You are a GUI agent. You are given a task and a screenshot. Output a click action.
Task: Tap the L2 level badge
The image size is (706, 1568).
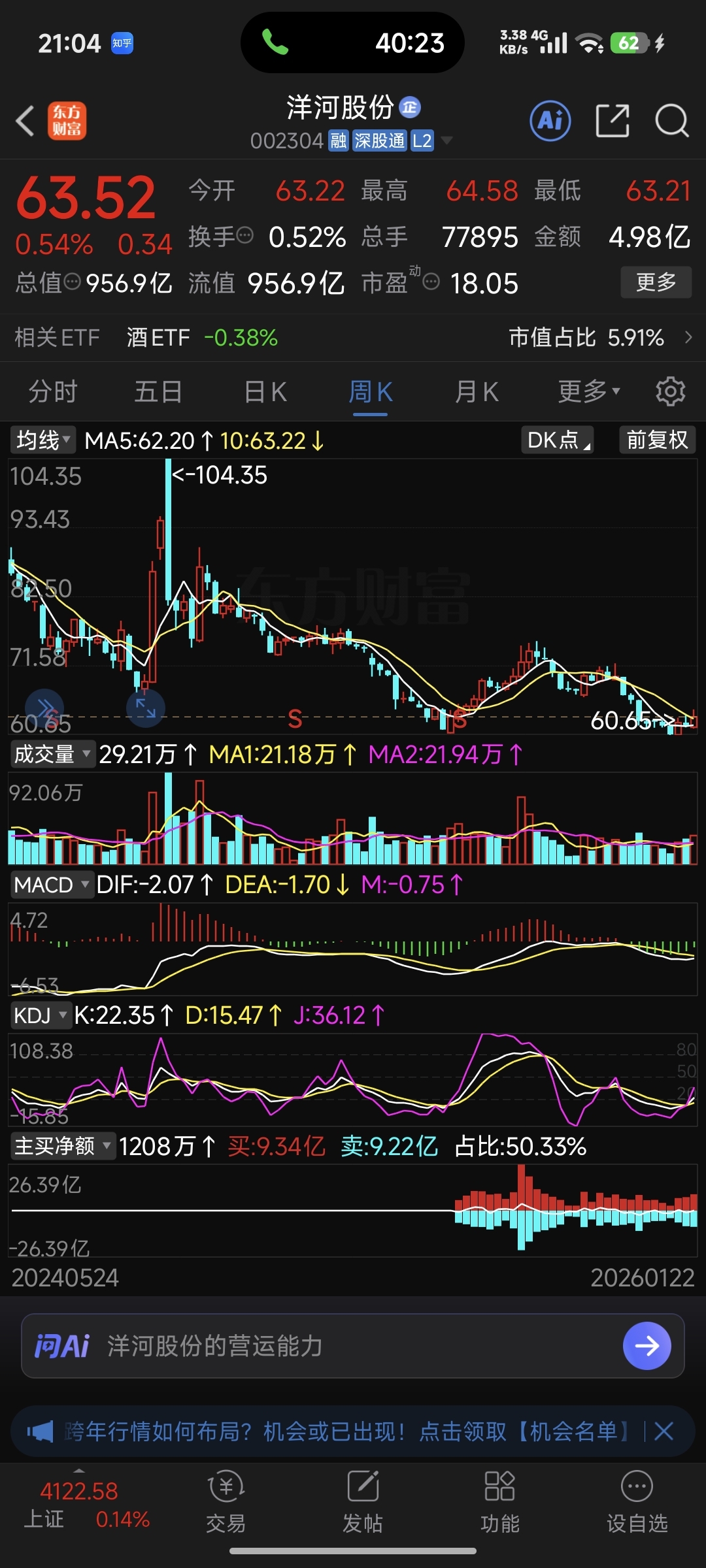[x=422, y=140]
